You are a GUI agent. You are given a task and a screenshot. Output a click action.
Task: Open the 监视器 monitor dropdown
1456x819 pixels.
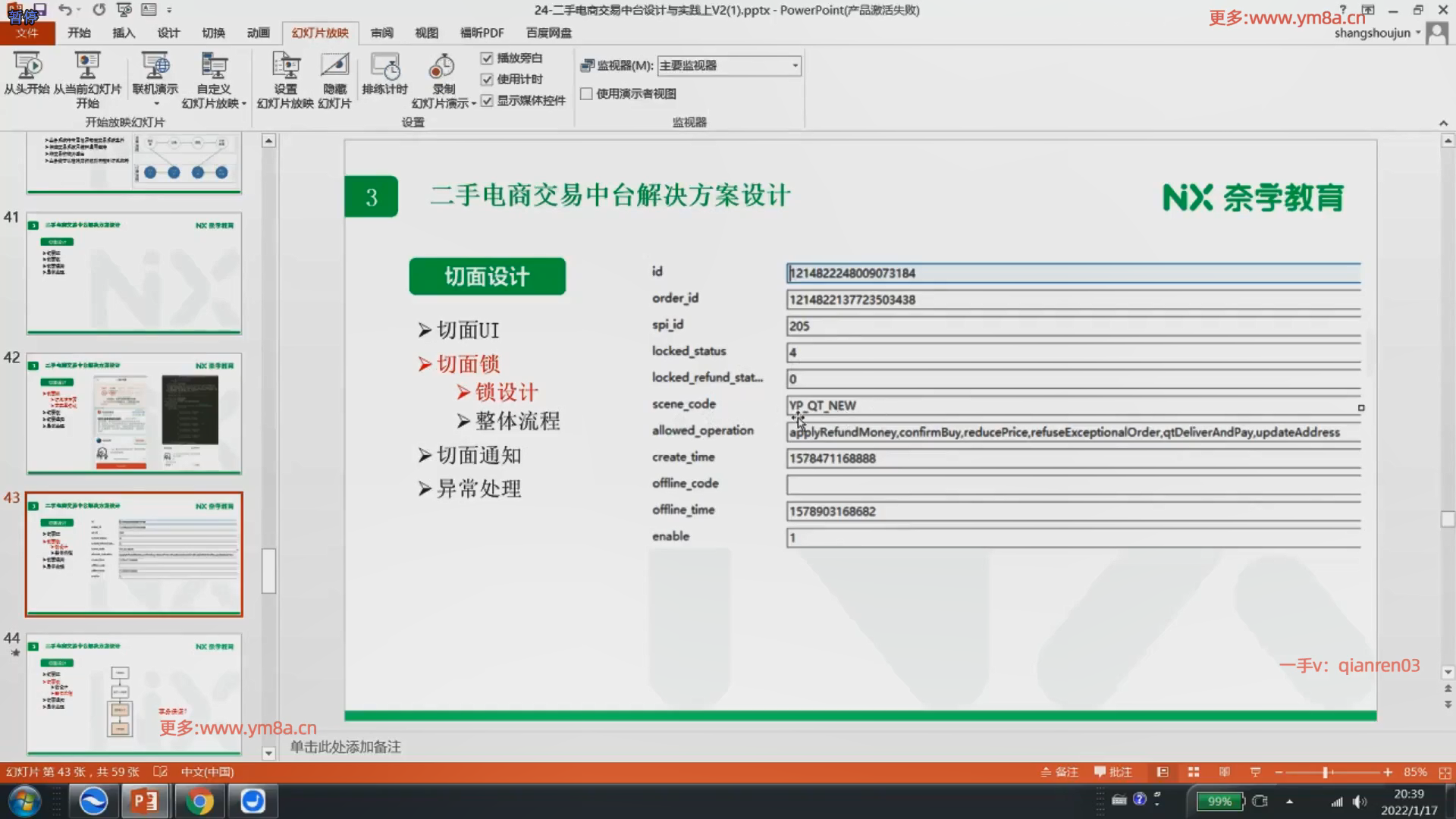tap(795, 66)
